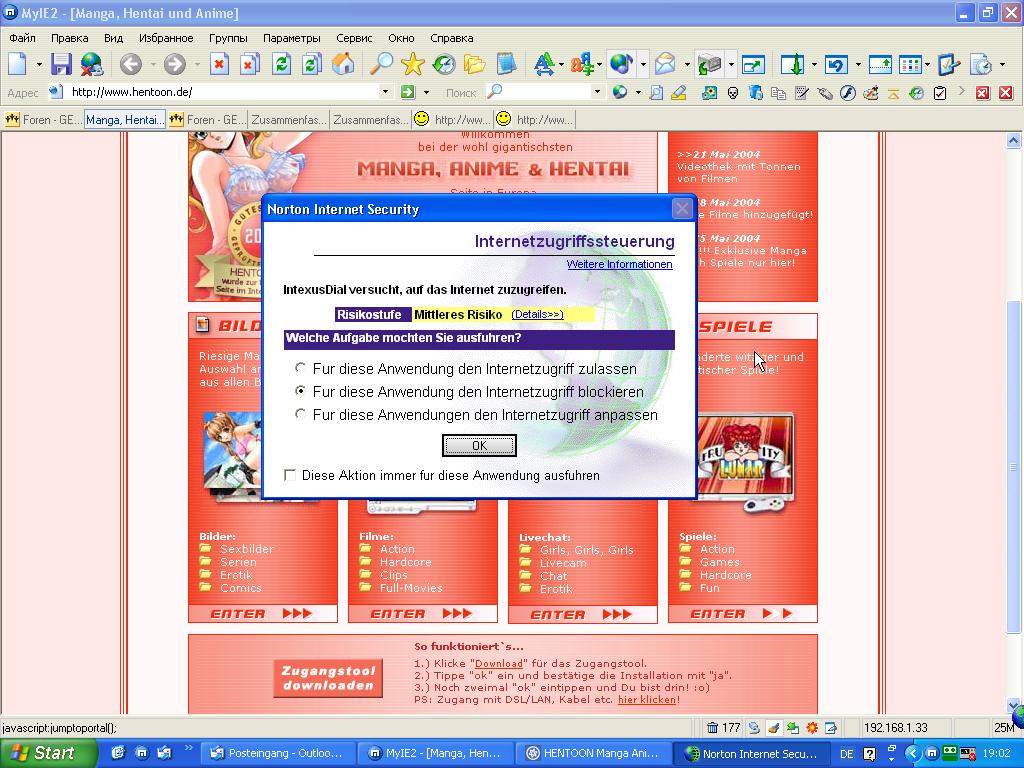
Task: Go to Home page icon
Action: point(344,64)
